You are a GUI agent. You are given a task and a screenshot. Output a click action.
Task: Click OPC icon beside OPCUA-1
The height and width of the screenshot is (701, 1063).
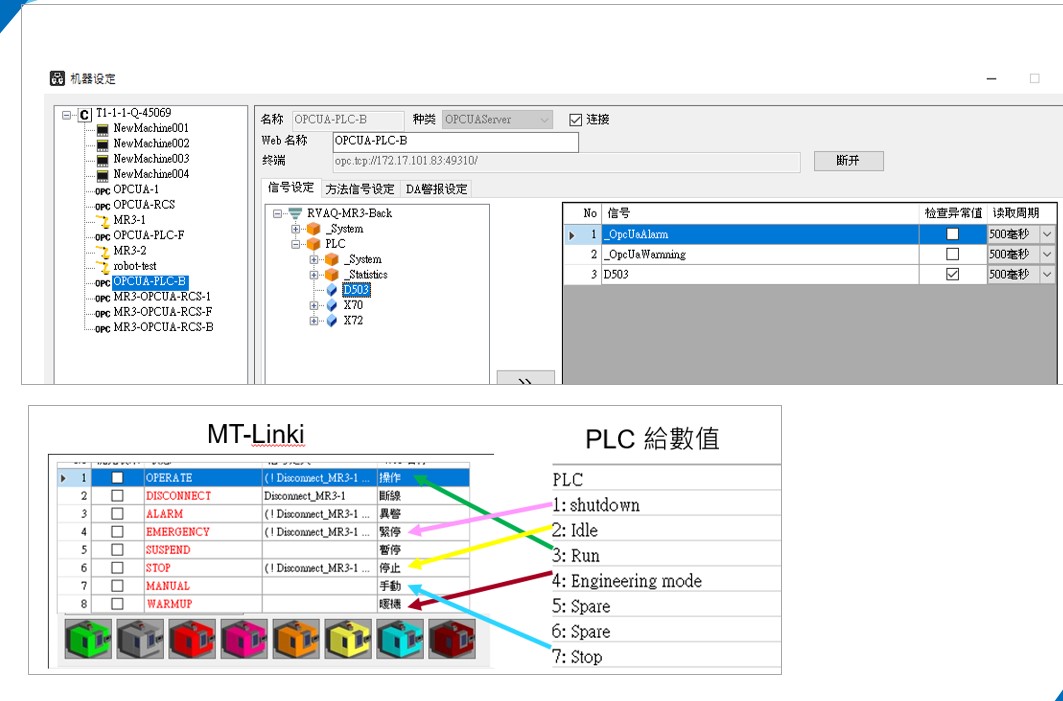tap(102, 191)
